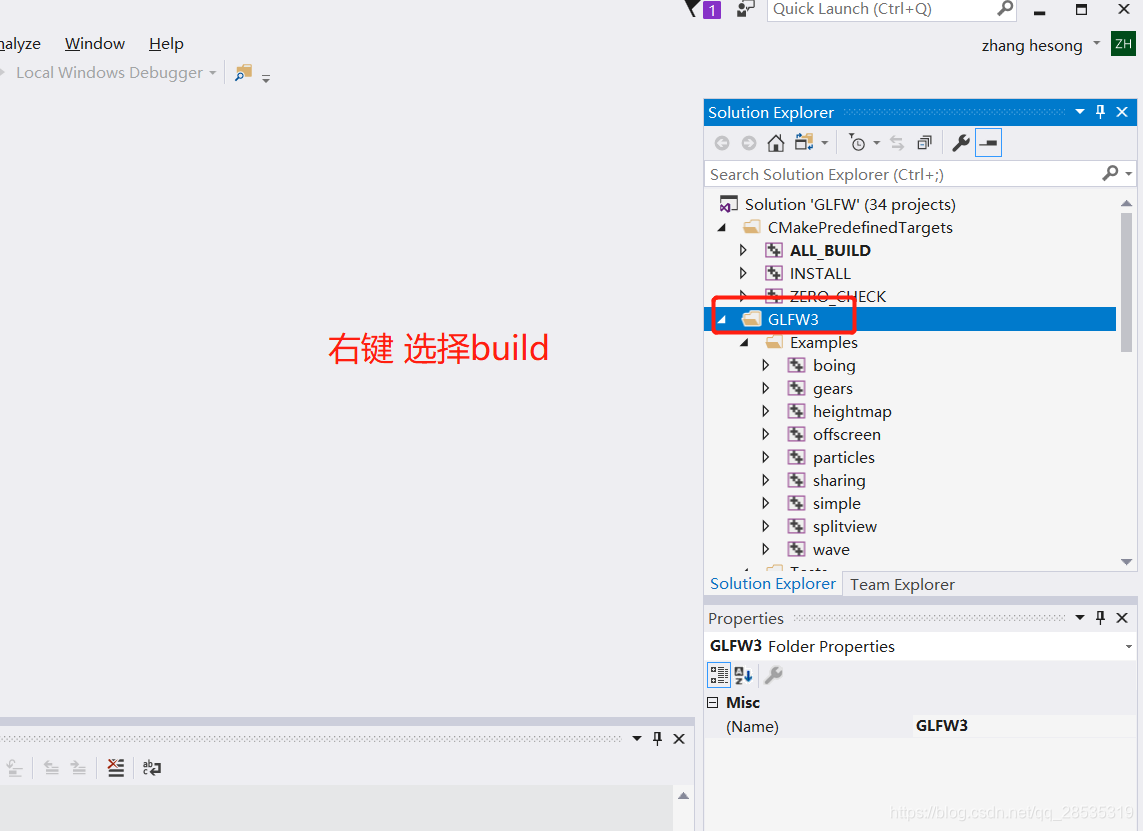The width and height of the screenshot is (1143, 831).
Task: Select the Examples folder
Action: pos(824,343)
